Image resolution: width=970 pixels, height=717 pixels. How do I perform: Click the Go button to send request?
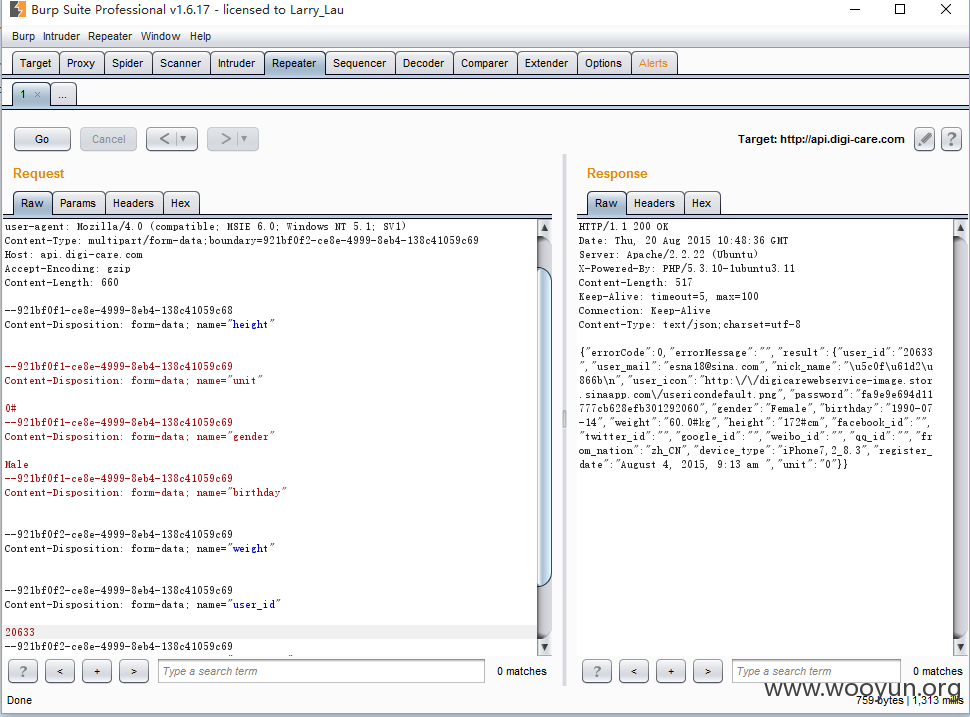(42, 139)
